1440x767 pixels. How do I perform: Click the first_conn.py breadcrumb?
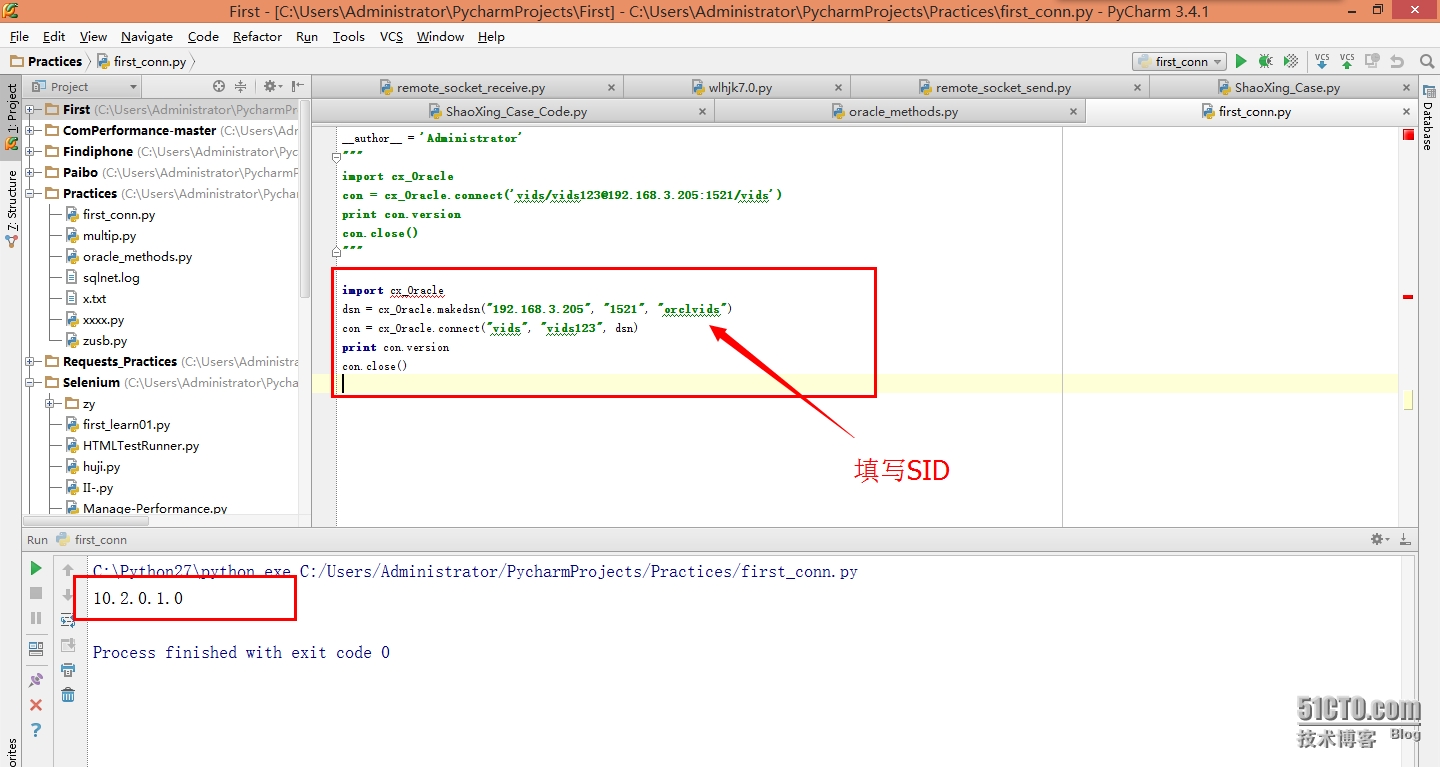pyautogui.click(x=141, y=61)
